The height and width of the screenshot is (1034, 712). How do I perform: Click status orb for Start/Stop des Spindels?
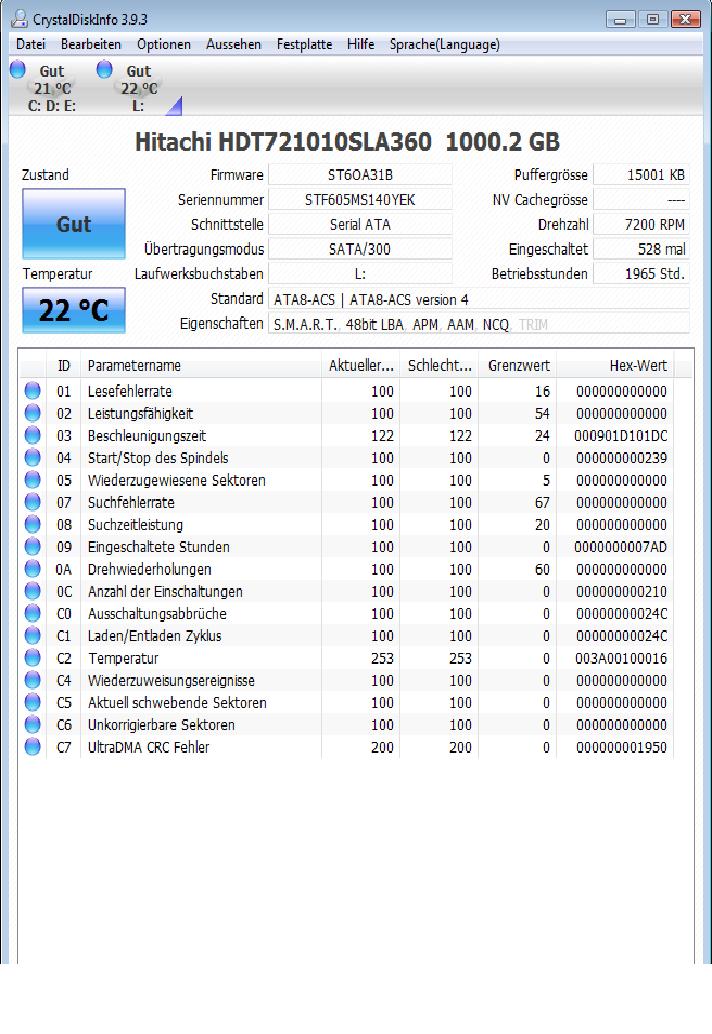pos(32,457)
